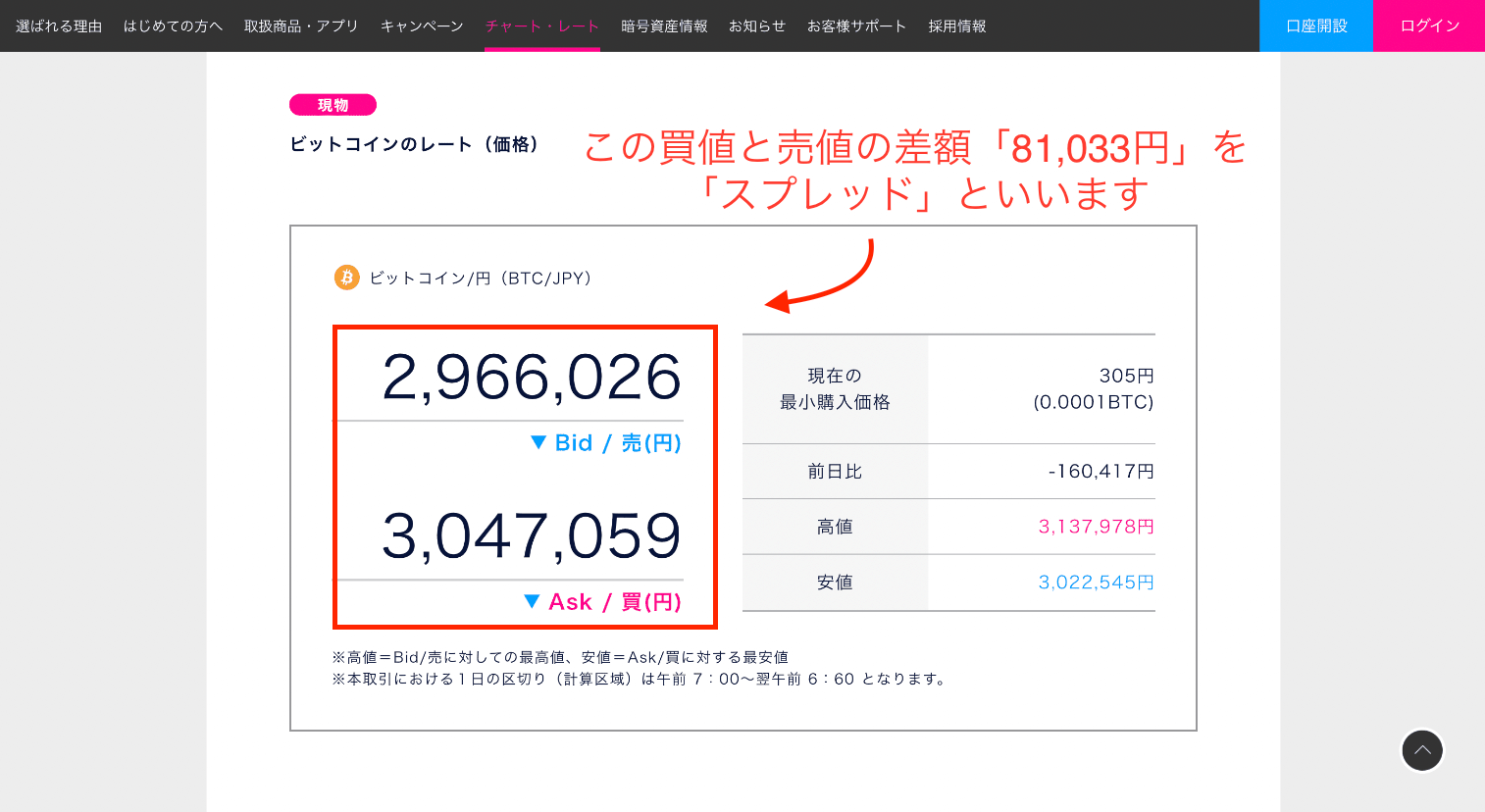Click the scroll-to-top arrow button

[x=1422, y=751]
